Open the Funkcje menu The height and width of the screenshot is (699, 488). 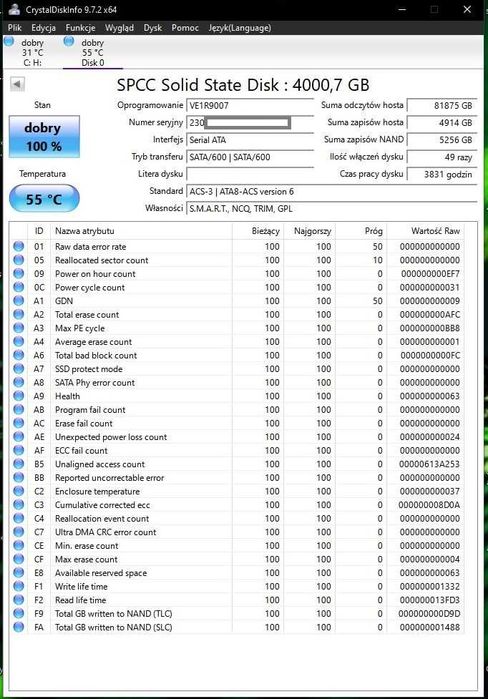tap(80, 28)
